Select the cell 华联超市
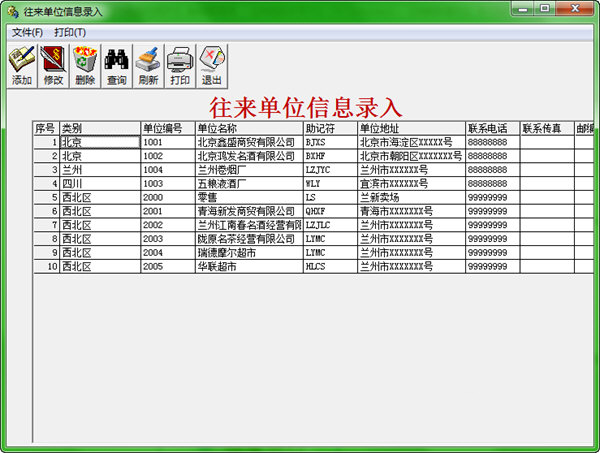The width and height of the screenshot is (600, 453). (249, 266)
